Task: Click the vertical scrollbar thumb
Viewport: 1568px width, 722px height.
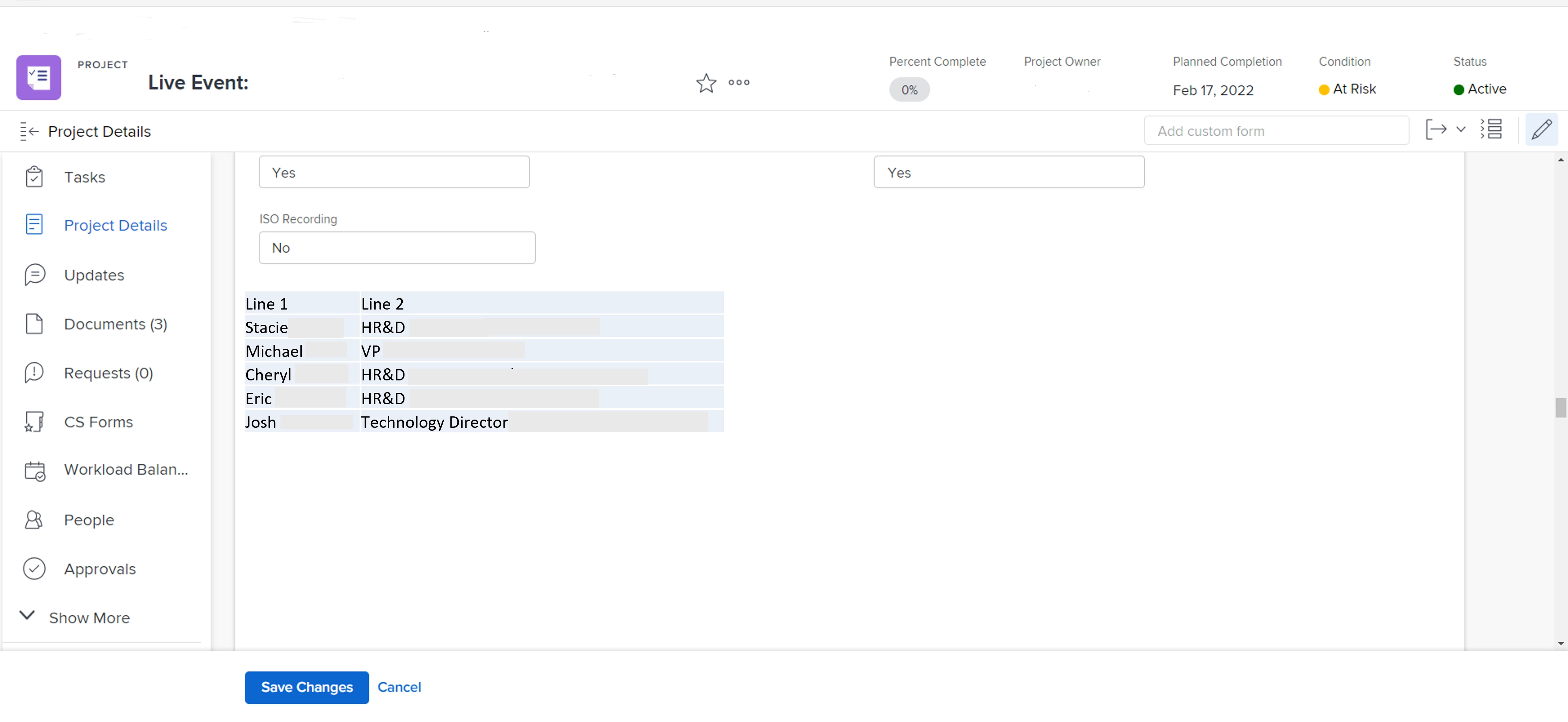Action: point(1560,407)
